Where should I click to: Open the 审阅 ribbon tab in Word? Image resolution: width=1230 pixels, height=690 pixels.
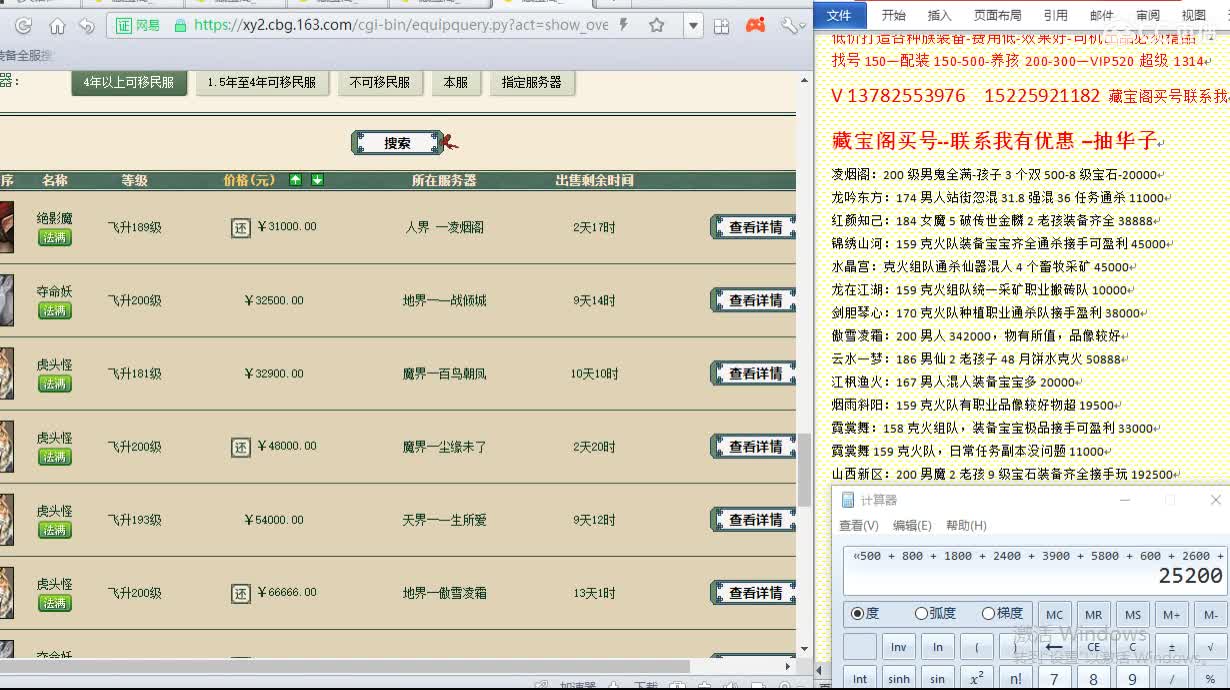click(x=1148, y=15)
